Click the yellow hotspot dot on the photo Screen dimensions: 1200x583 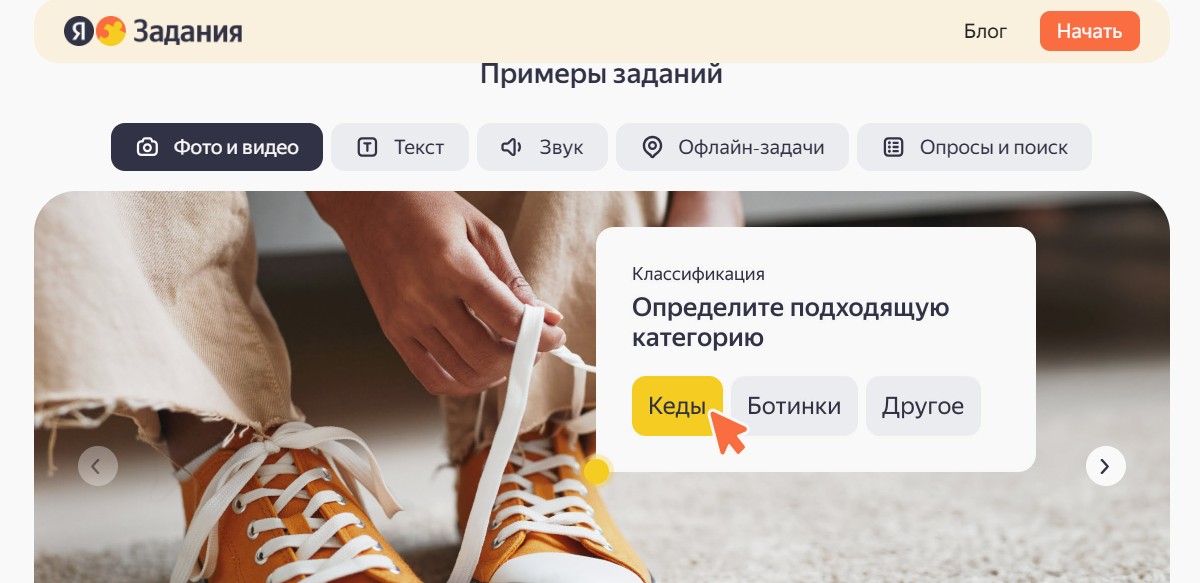point(597,472)
